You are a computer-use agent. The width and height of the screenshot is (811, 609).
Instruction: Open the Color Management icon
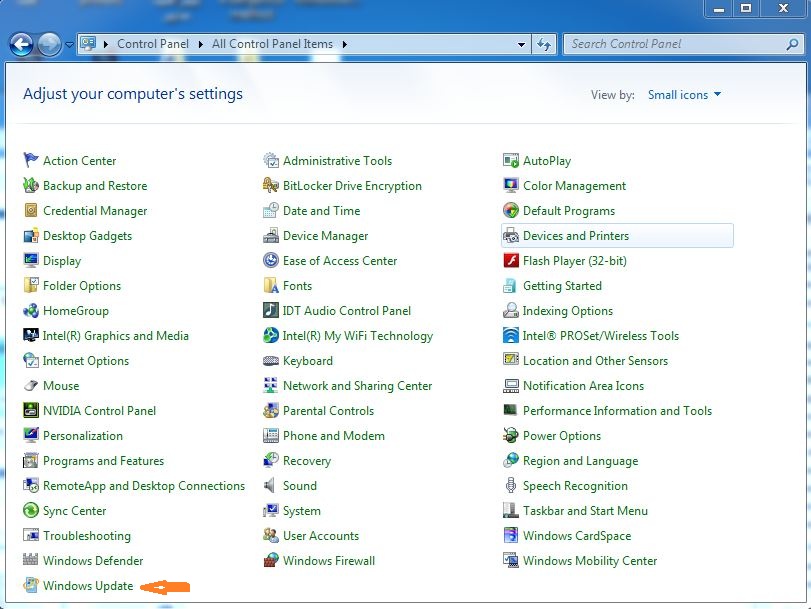(x=510, y=185)
